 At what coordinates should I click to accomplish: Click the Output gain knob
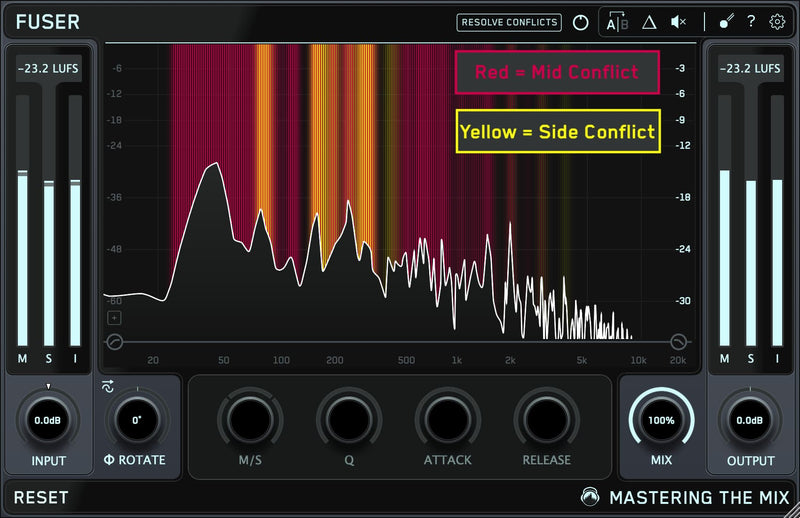click(750, 420)
